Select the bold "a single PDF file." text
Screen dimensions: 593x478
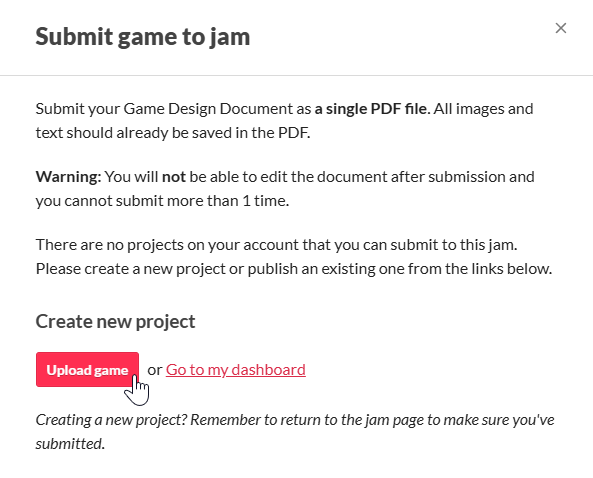coord(373,109)
